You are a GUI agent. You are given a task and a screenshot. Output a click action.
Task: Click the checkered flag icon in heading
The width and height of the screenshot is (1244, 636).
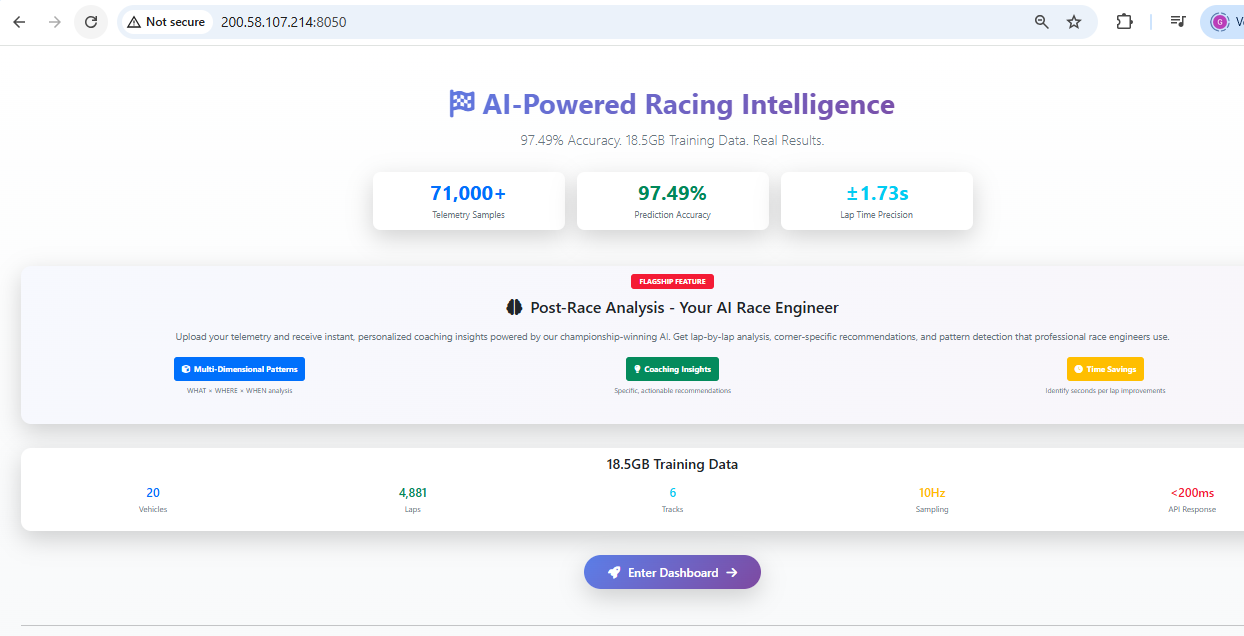tap(462, 104)
